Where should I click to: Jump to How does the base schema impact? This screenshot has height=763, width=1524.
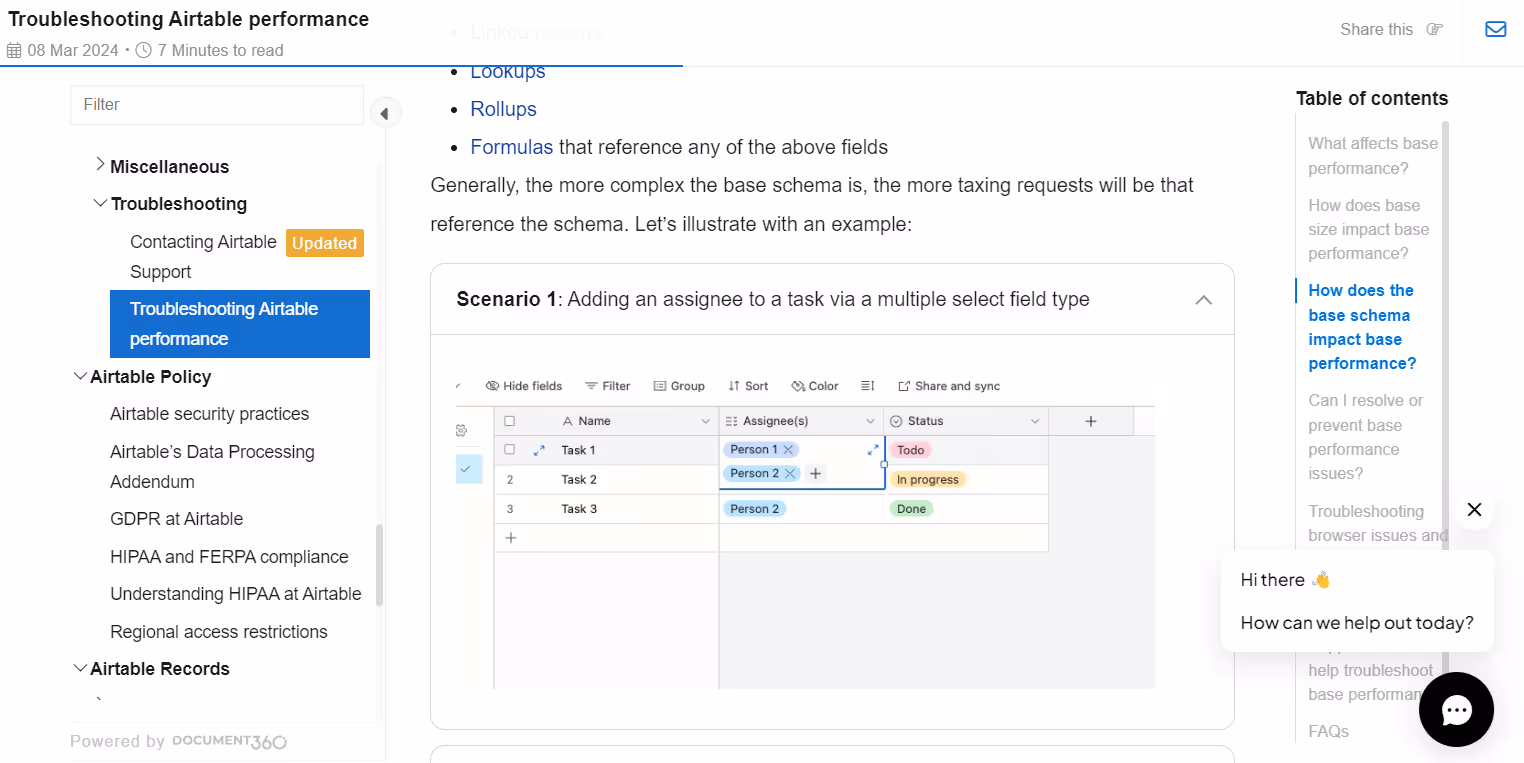click(x=1363, y=327)
